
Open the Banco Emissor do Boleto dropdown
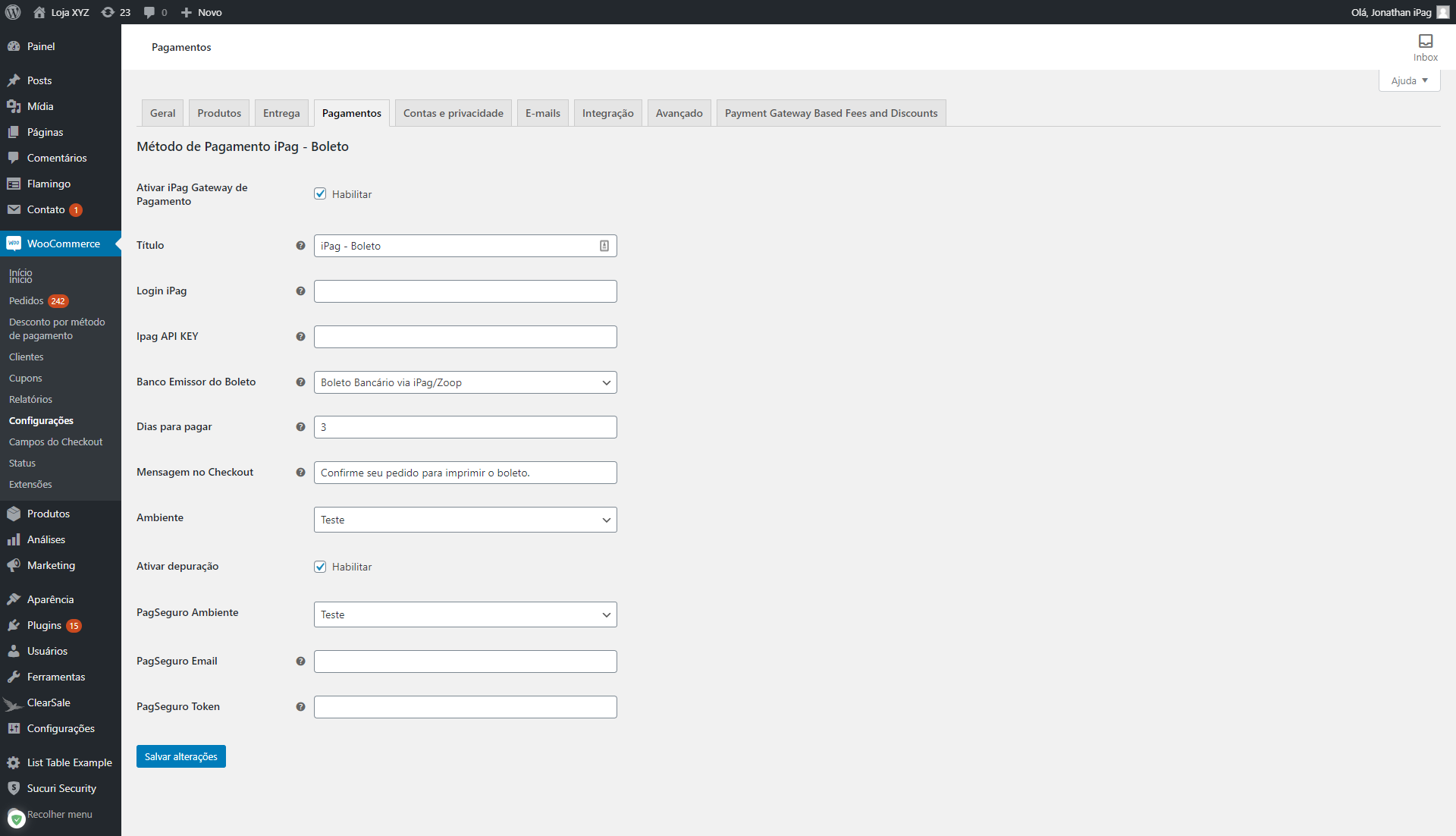(x=465, y=382)
